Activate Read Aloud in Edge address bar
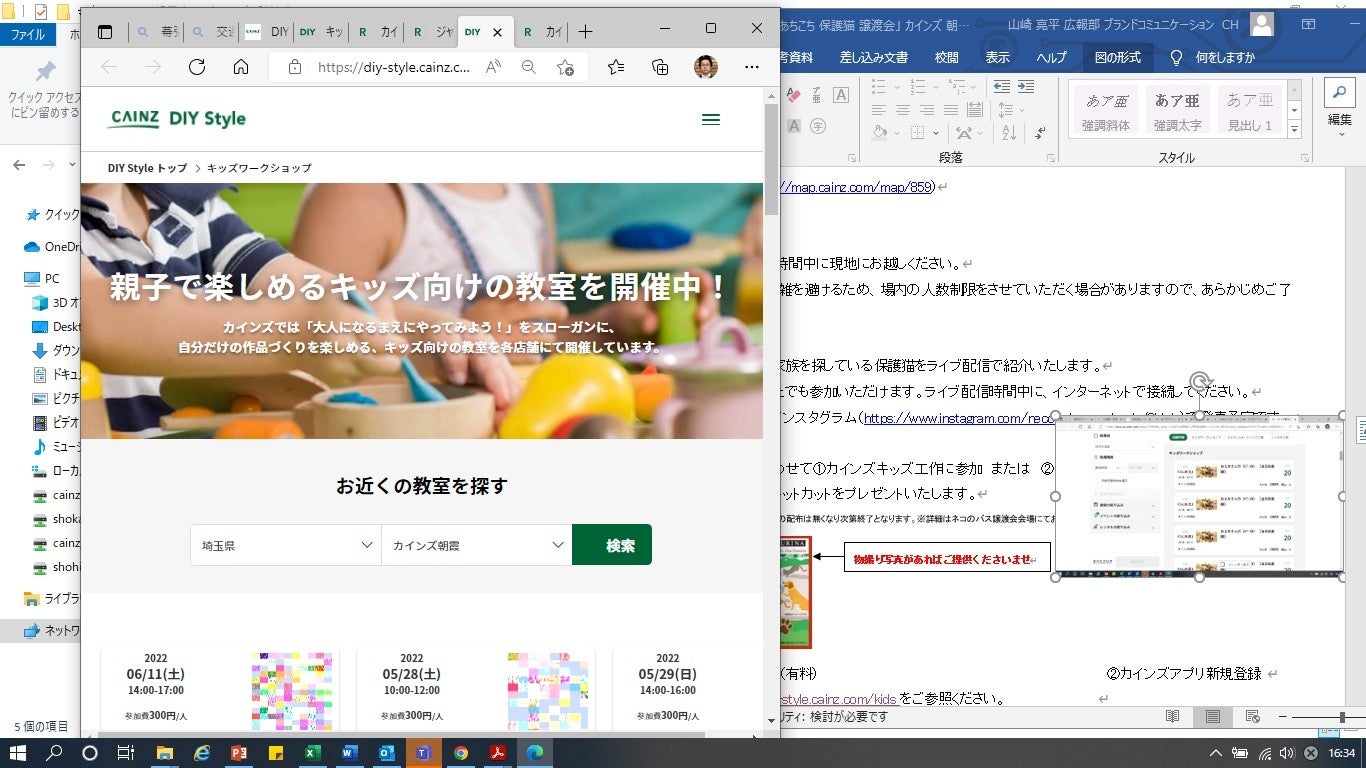1366x768 pixels. tap(493, 67)
